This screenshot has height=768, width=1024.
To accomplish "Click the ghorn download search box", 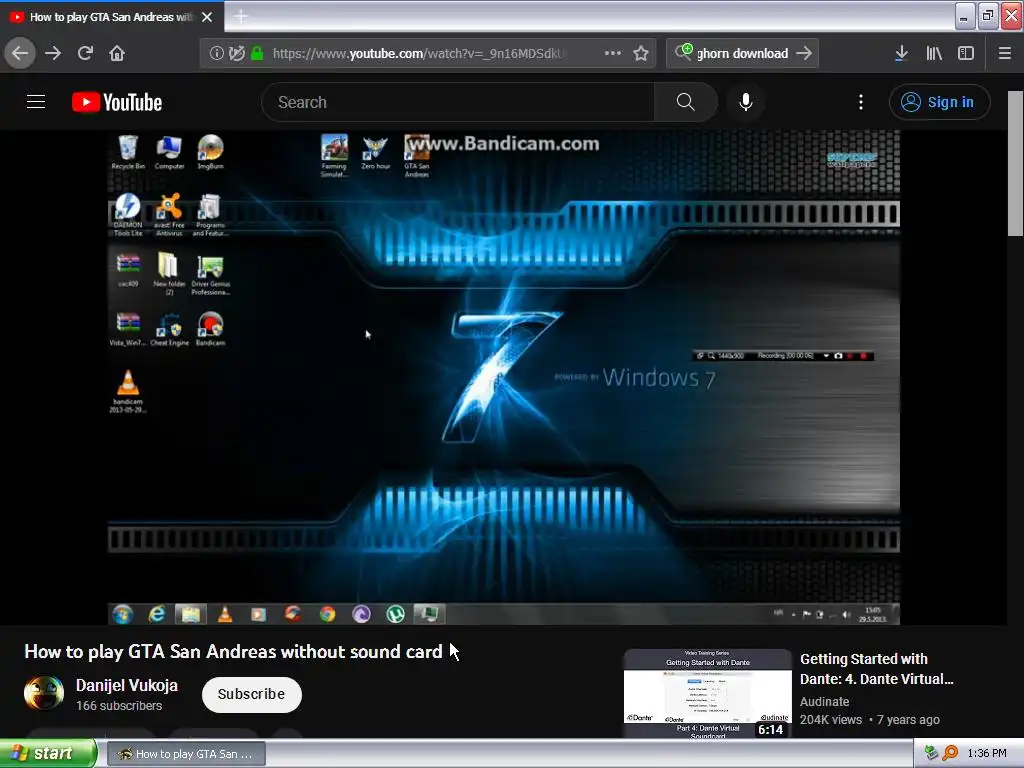I will click(743, 54).
